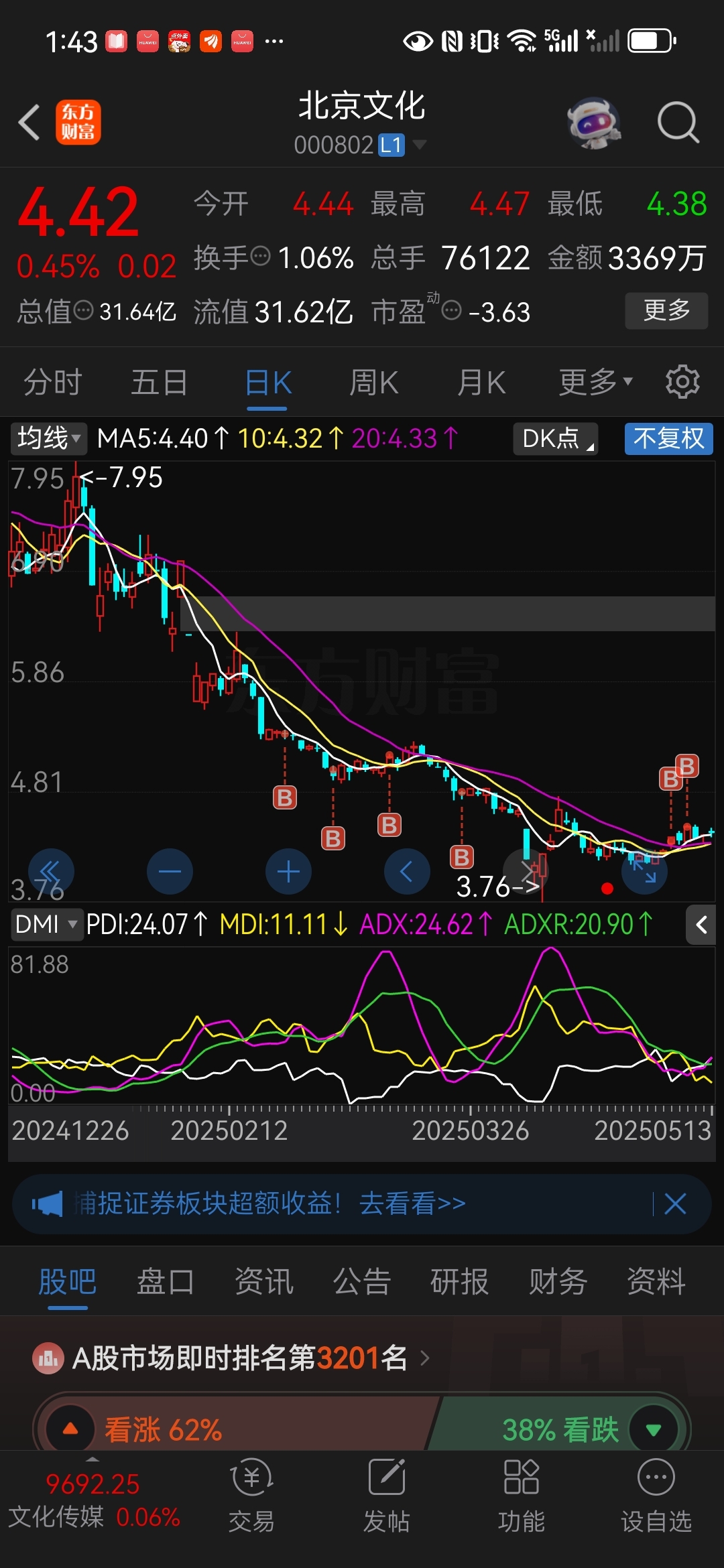Move chart left with blue arrow

(x=407, y=871)
